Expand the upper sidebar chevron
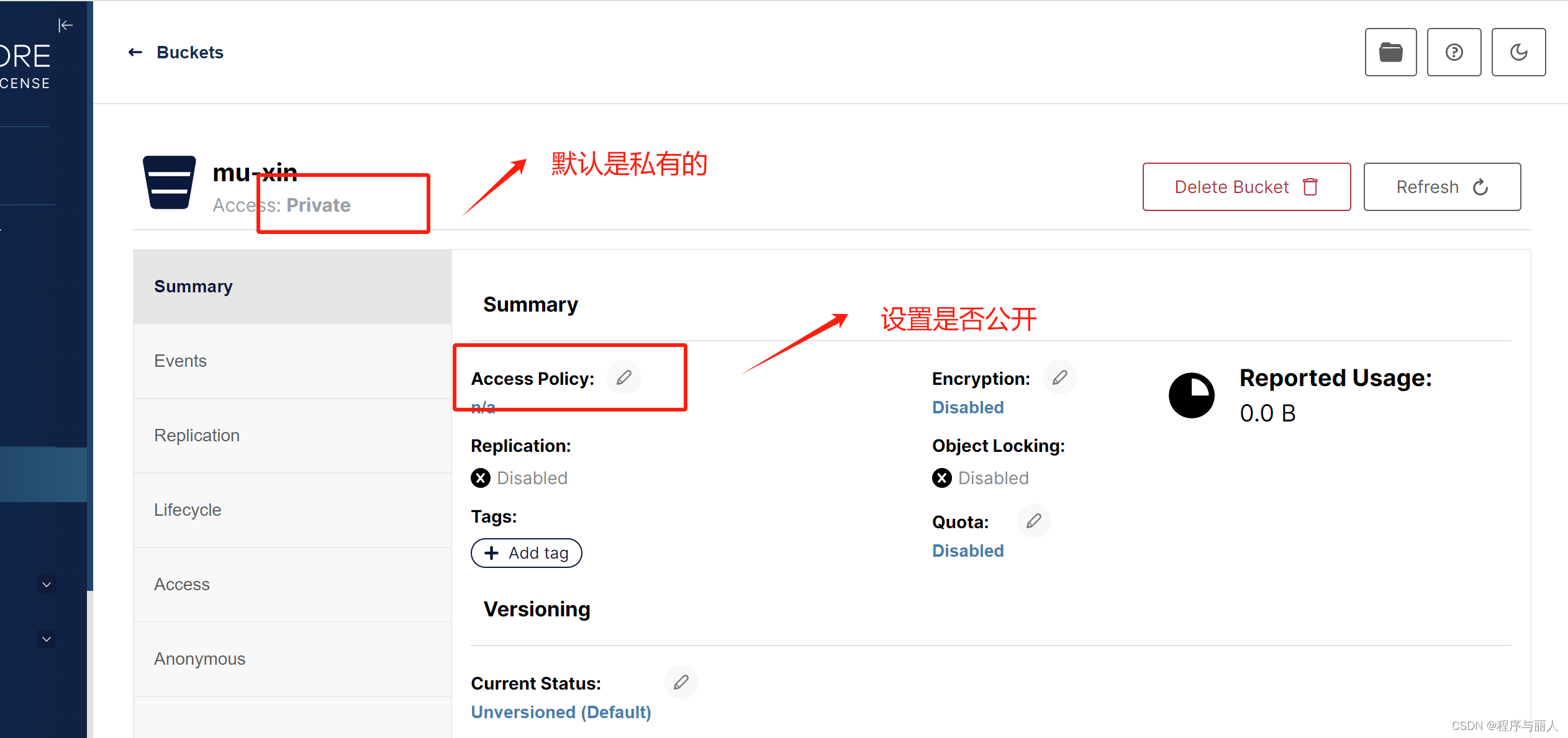 47,584
